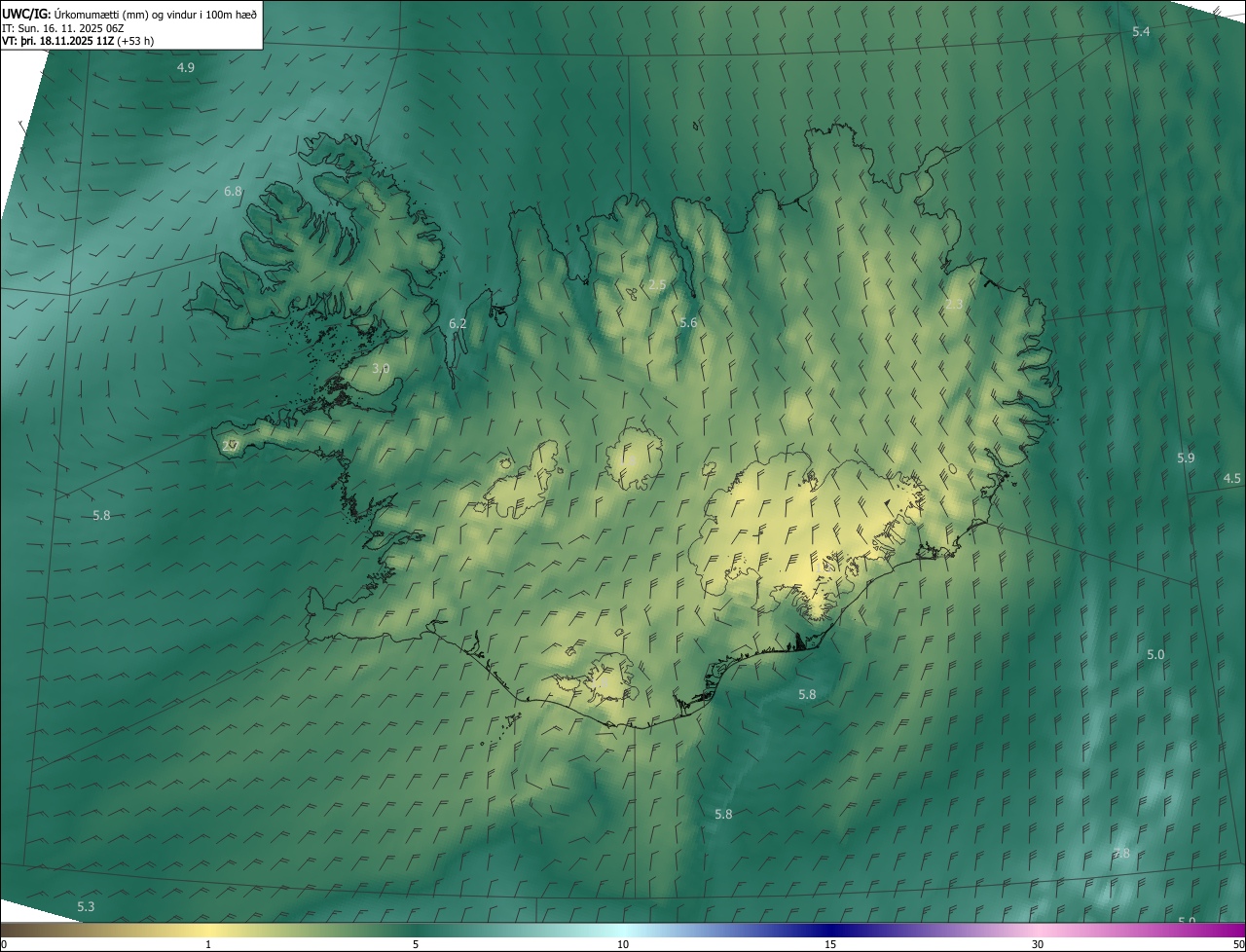1246x952 pixels.
Task: Click inside the Mýrdalsjökull glacier outline near south coast
Action: (x=611, y=678)
